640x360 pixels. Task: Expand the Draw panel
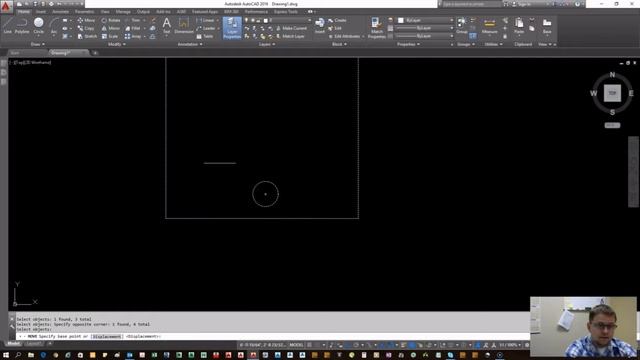38,44
